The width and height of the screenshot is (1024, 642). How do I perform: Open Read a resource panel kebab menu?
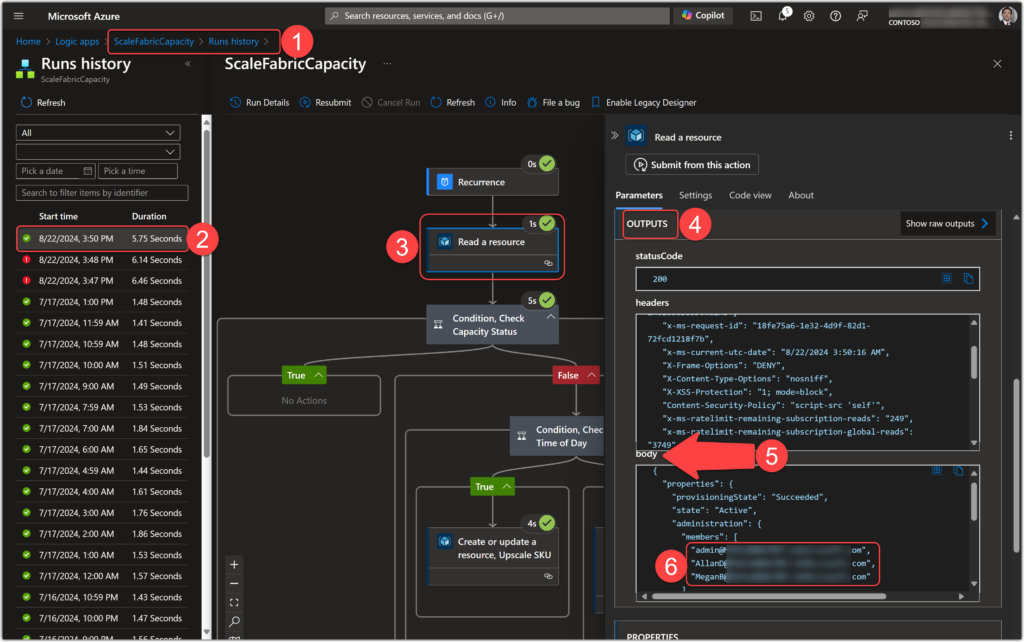click(x=1010, y=136)
